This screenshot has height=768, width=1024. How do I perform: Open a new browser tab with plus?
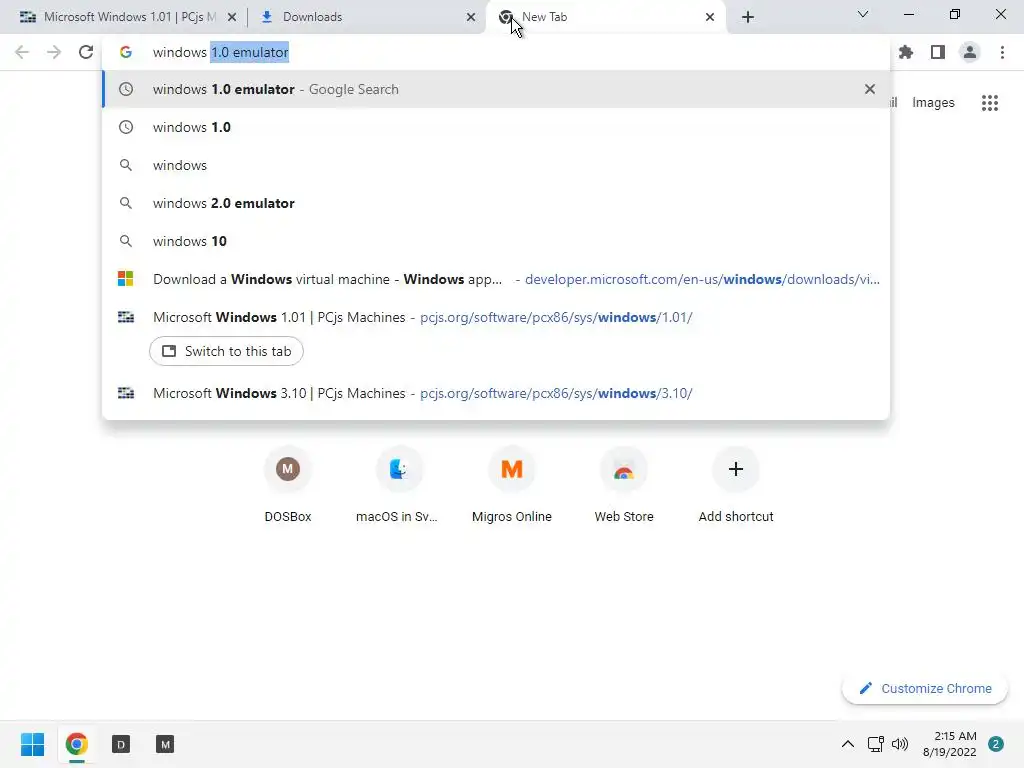coord(748,17)
